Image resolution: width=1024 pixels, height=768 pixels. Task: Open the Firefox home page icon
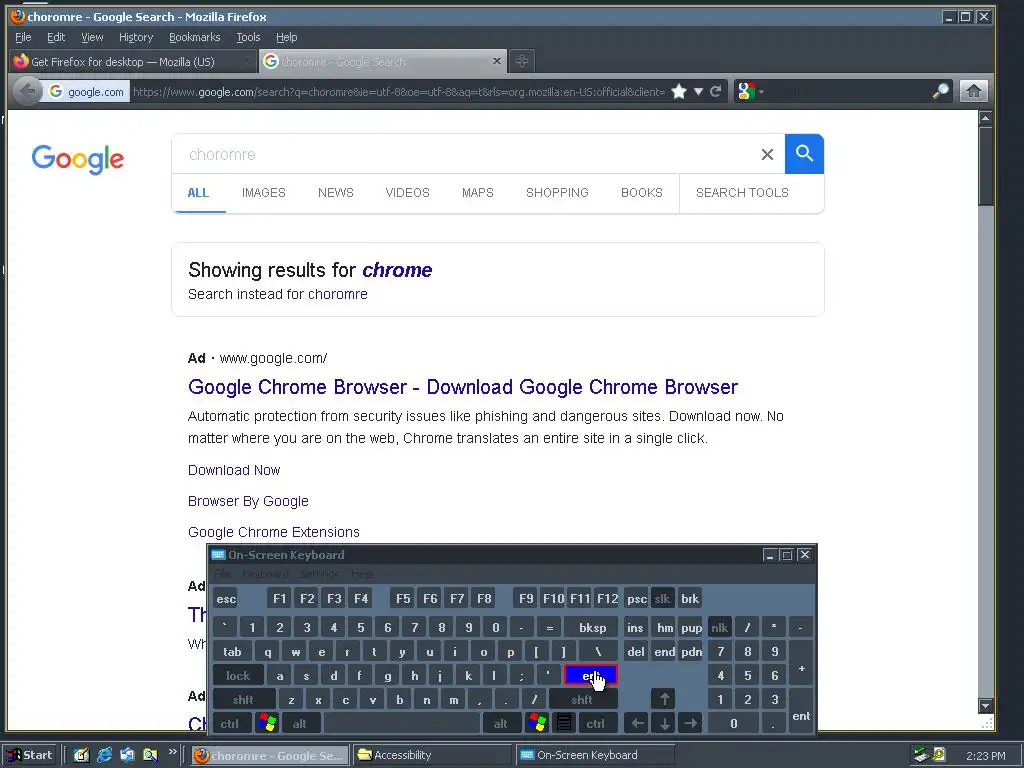pyautogui.click(x=973, y=91)
